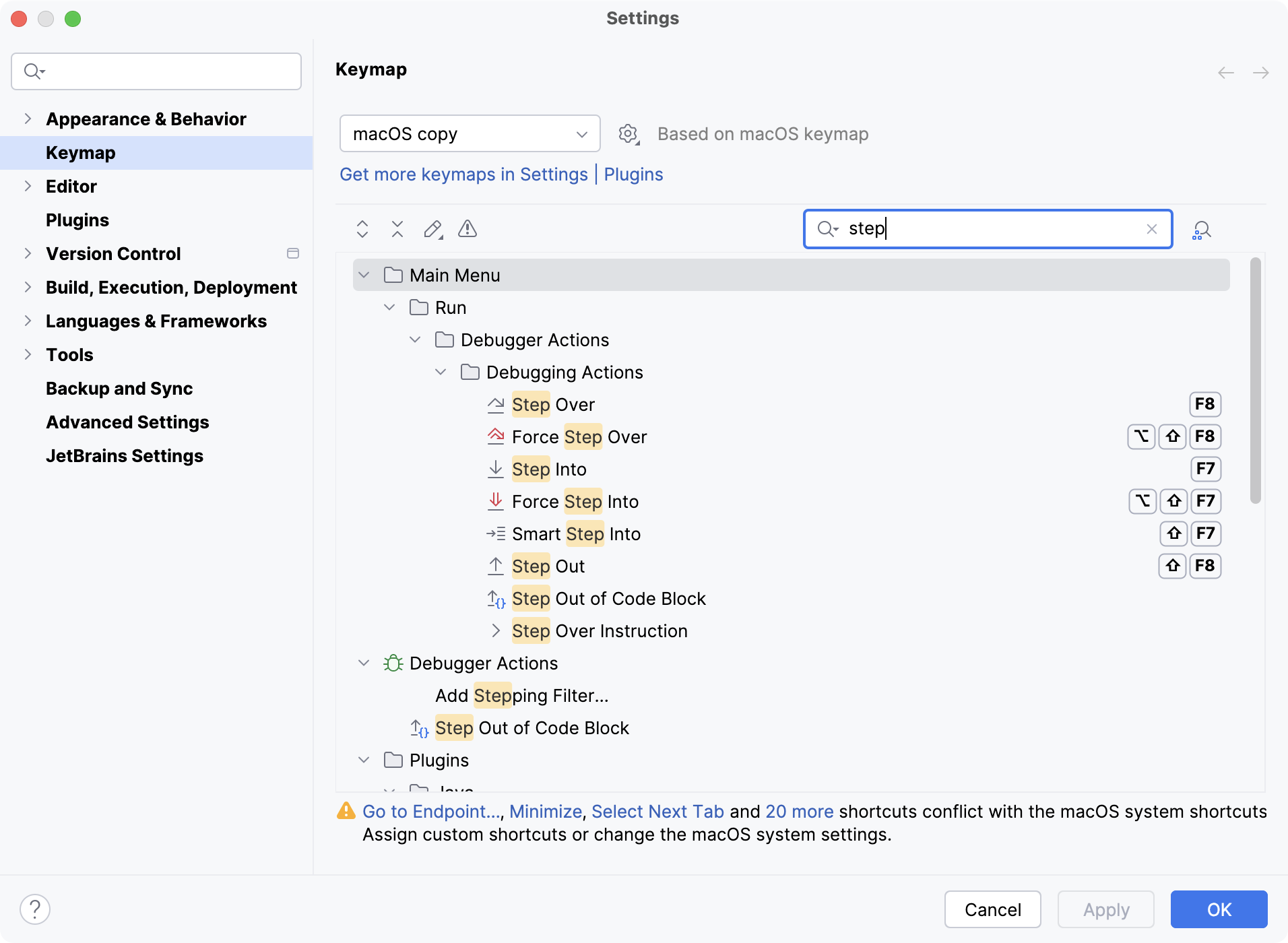Click the Smart Step Into icon

coord(496,533)
